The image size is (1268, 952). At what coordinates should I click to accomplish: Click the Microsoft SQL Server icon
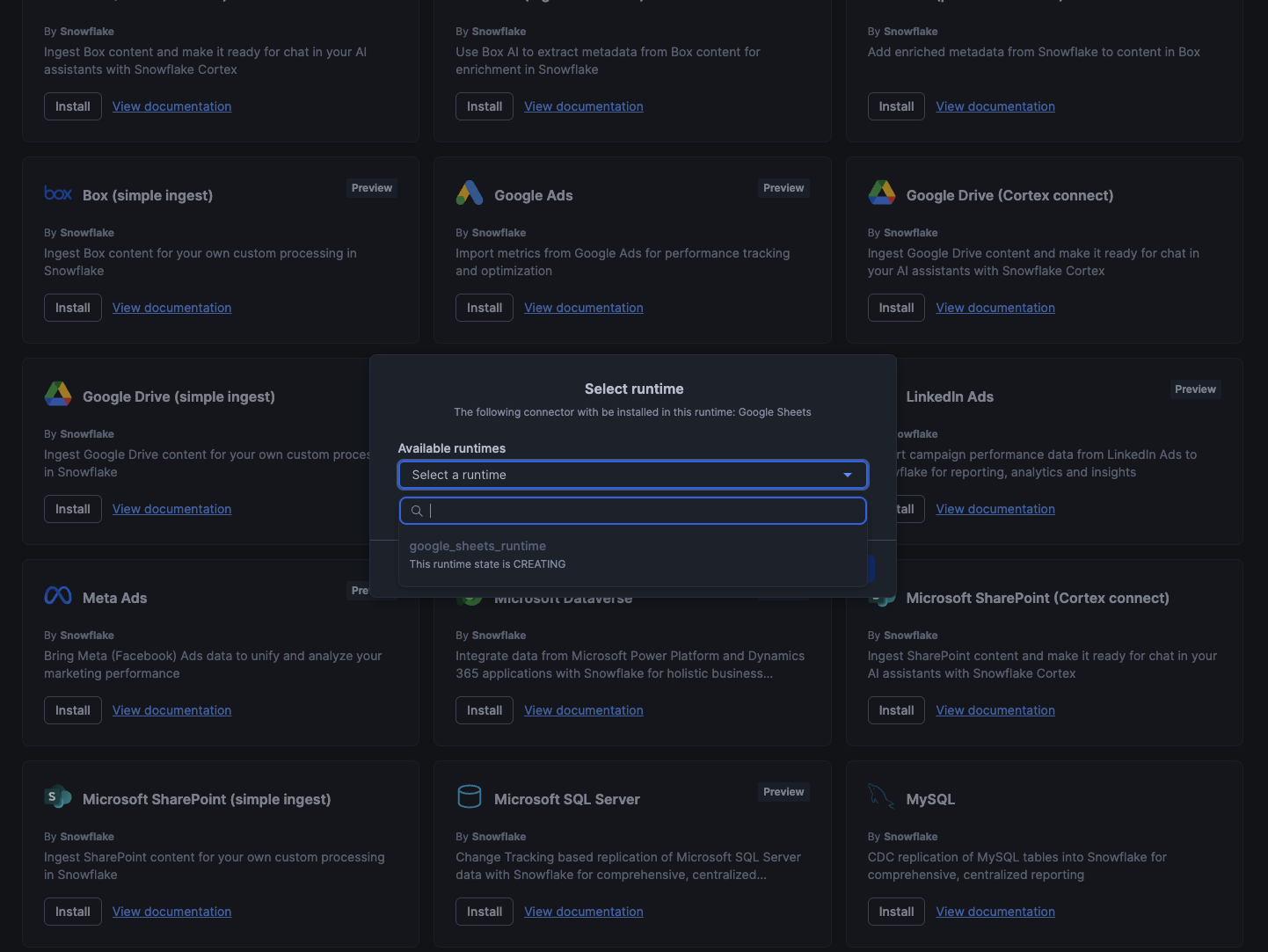[x=470, y=796]
